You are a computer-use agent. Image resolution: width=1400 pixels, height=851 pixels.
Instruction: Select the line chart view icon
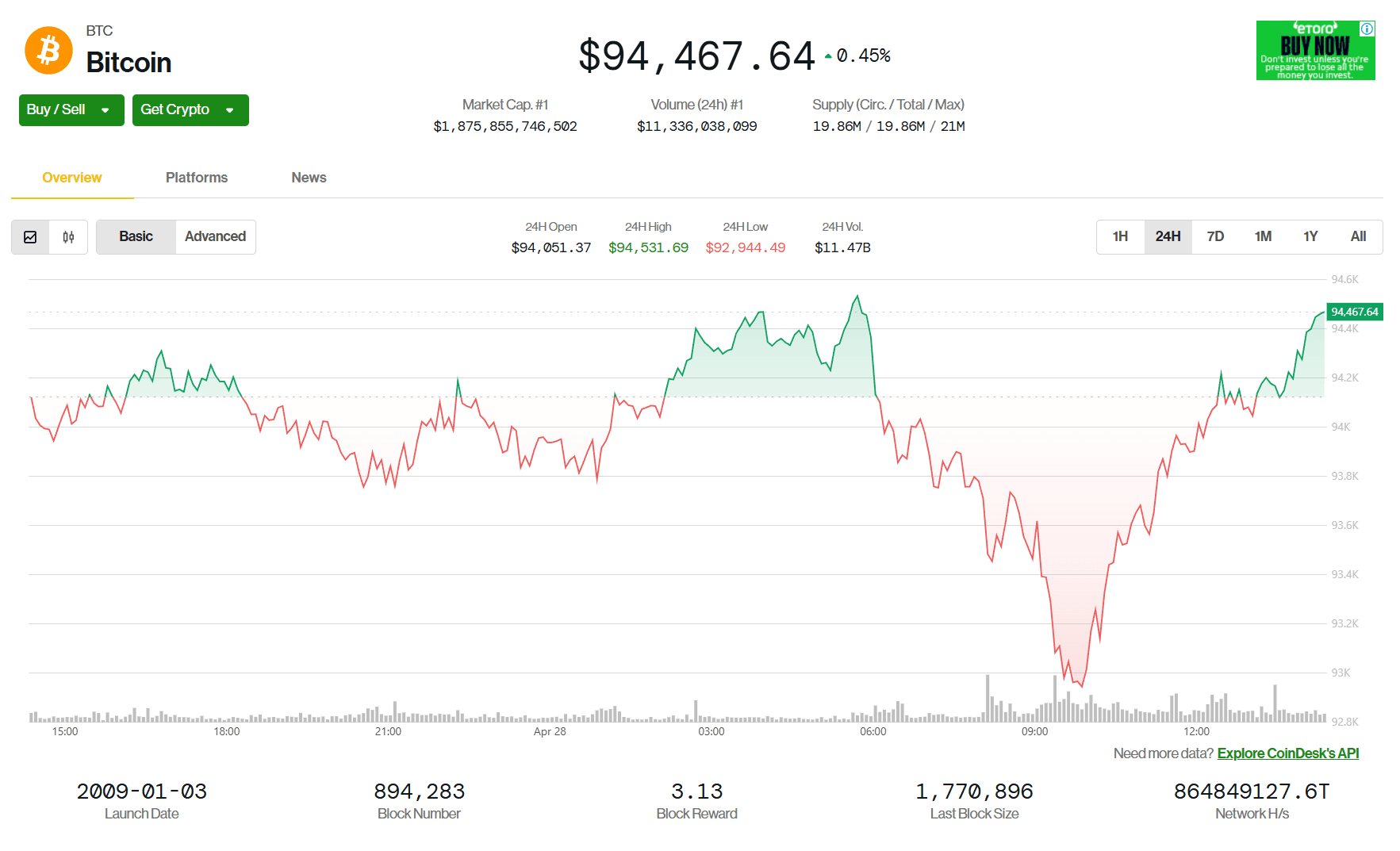30,237
